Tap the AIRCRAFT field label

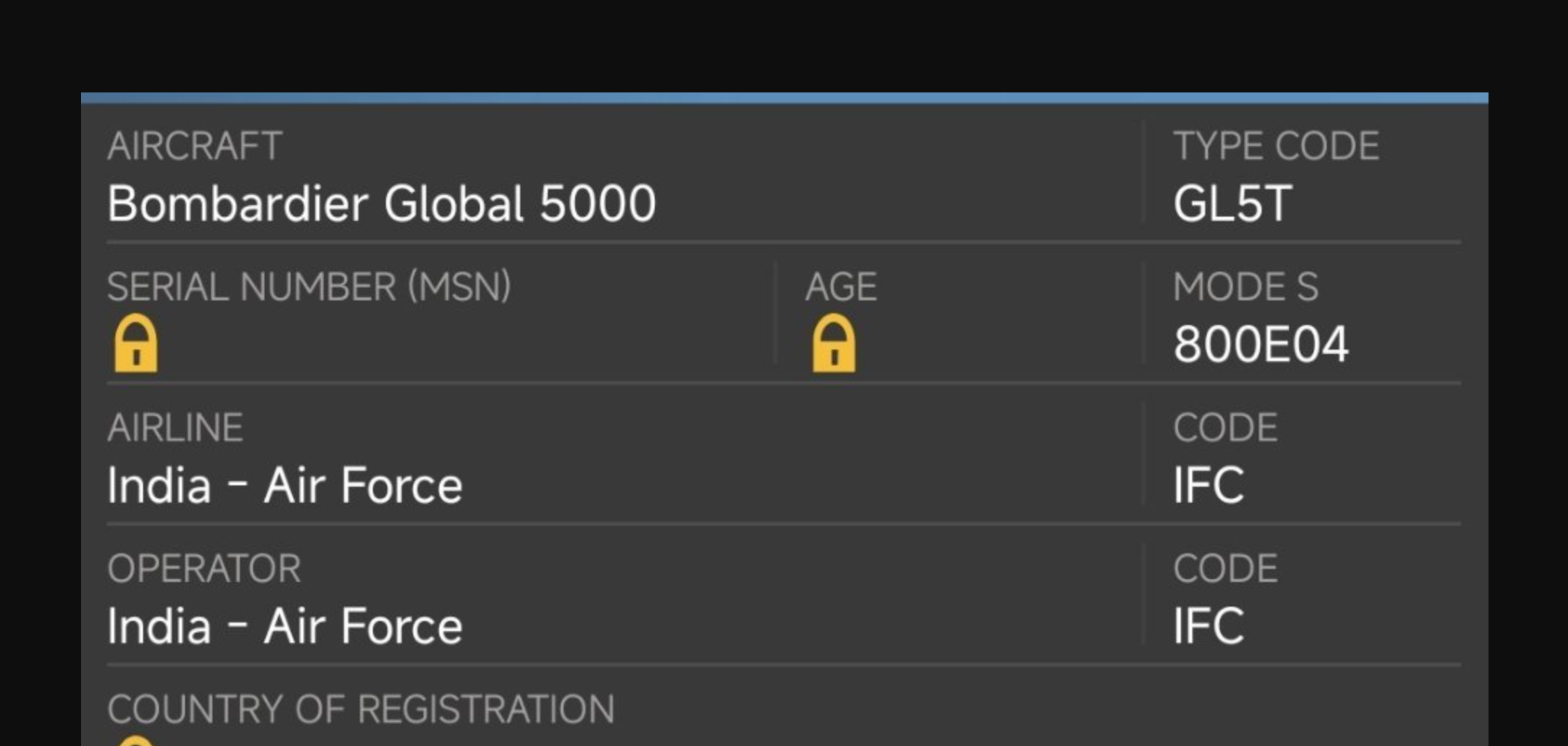pos(194,146)
